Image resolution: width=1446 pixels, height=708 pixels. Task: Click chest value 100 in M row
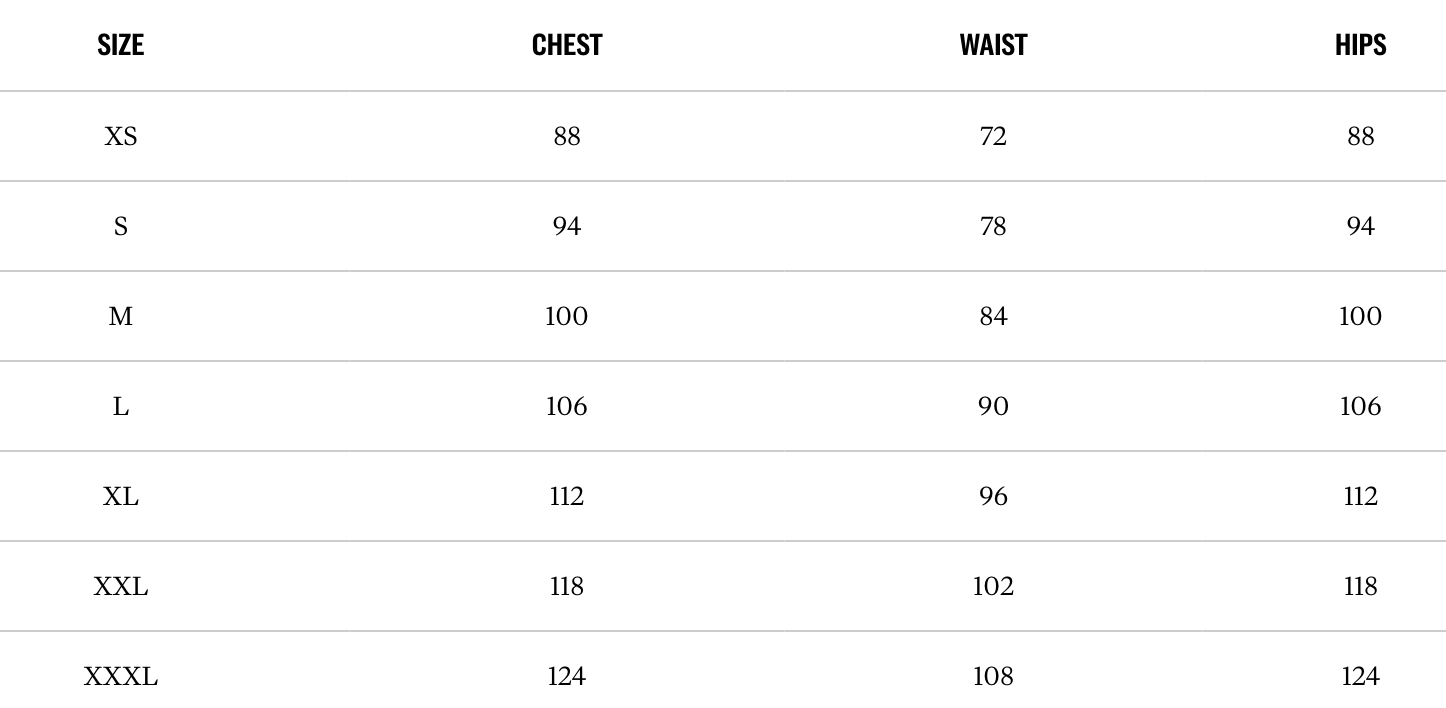(567, 316)
